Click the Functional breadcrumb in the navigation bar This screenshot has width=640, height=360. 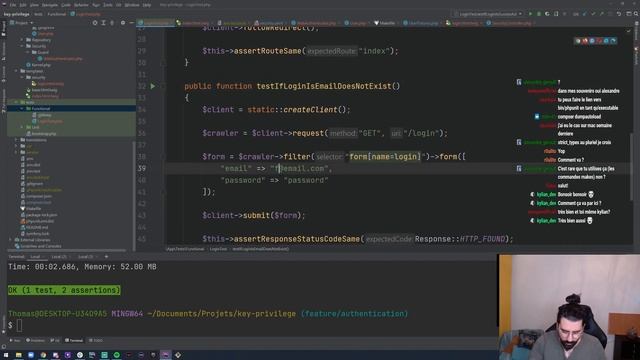(x=57, y=14)
